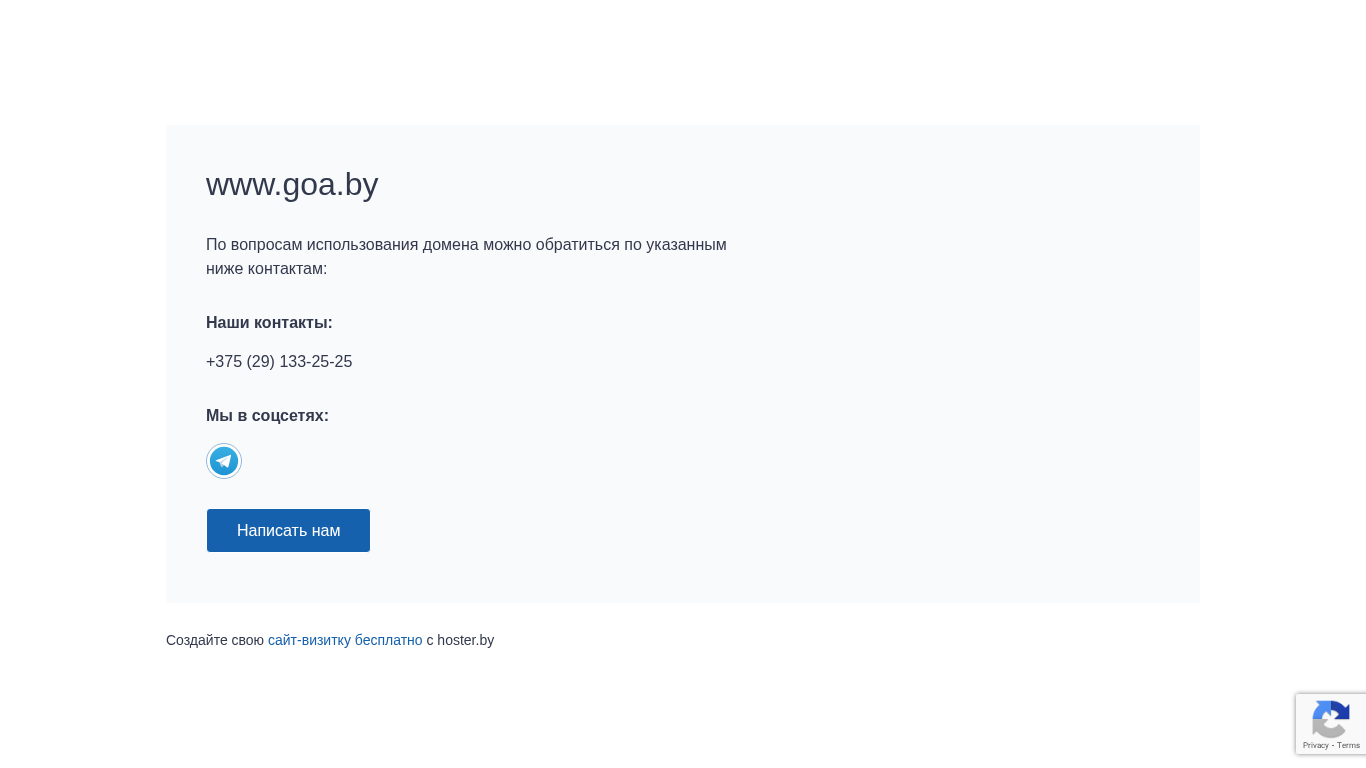The height and width of the screenshot is (768, 1366).
Task: Click the Создайте свою footer text
Action: tap(215, 640)
